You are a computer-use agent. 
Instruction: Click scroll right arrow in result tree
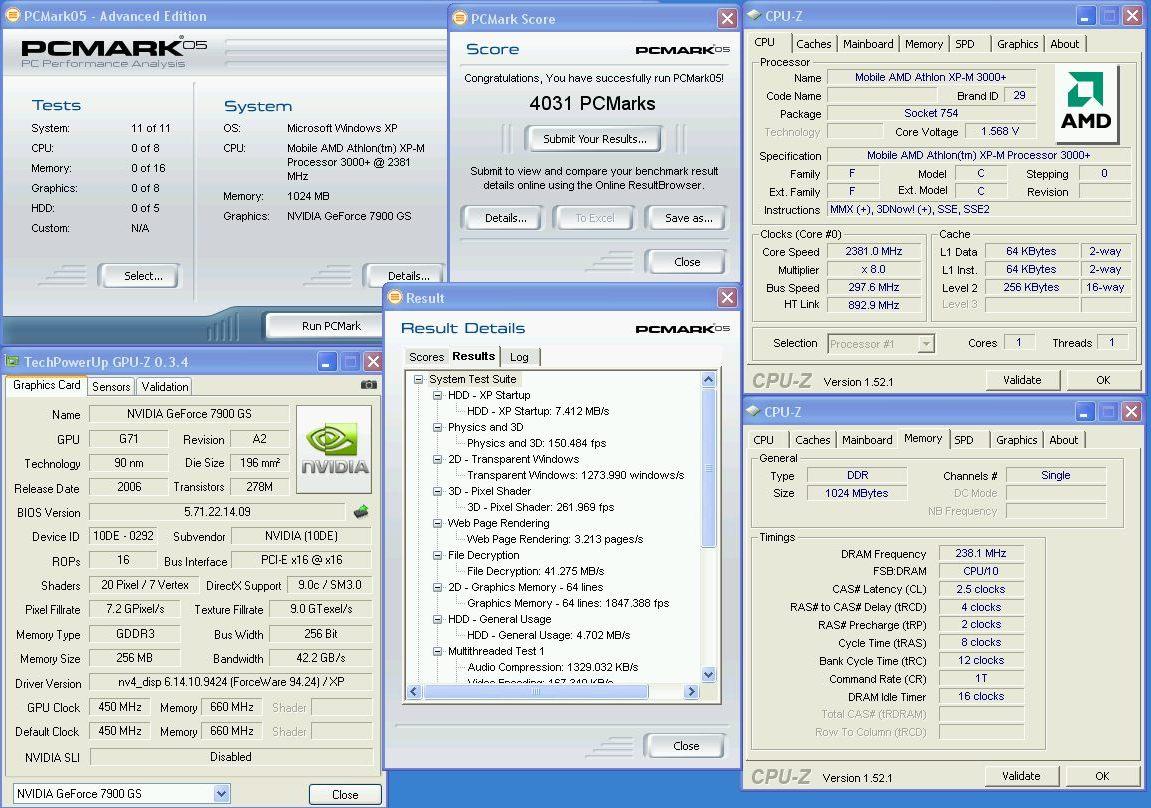coord(691,691)
